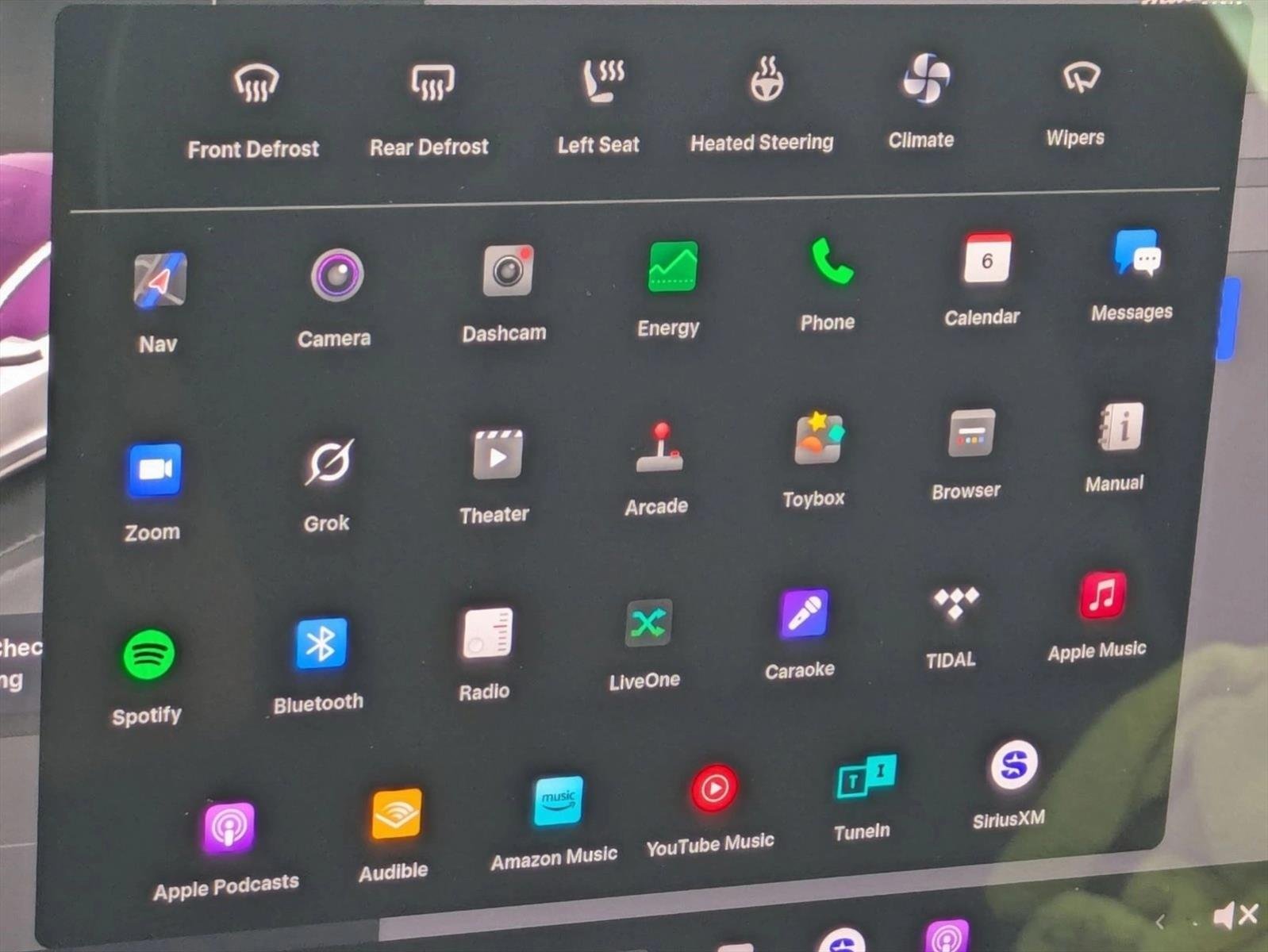
Task: Open the Nav app
Action: pyautogui.click(x=159, y=281)
